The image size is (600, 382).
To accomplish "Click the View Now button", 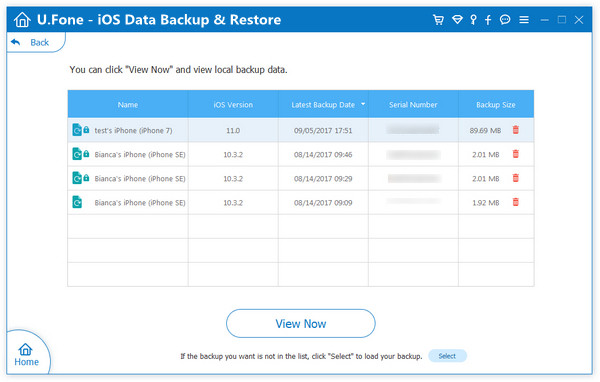I will 300,323.
